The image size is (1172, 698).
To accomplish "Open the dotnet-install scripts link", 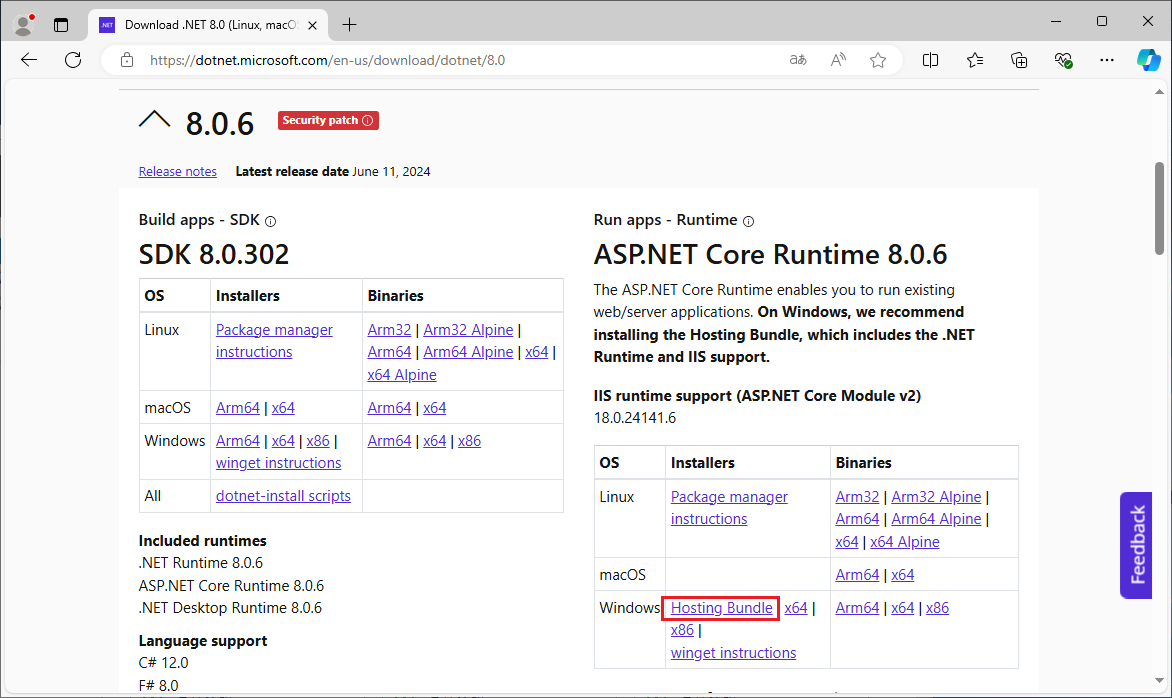I will 283,496.
